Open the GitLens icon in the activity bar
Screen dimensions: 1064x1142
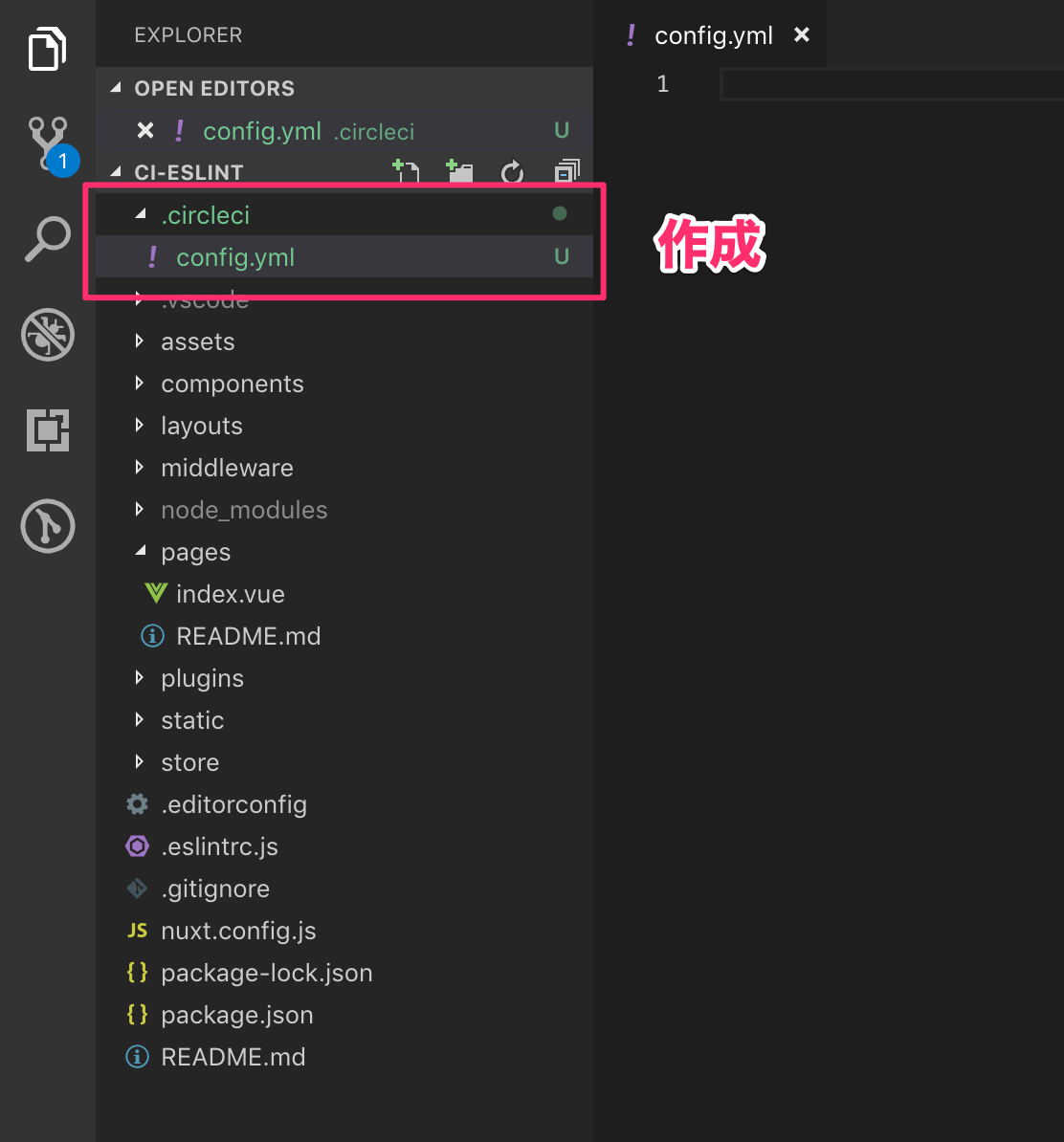(48, 526)
